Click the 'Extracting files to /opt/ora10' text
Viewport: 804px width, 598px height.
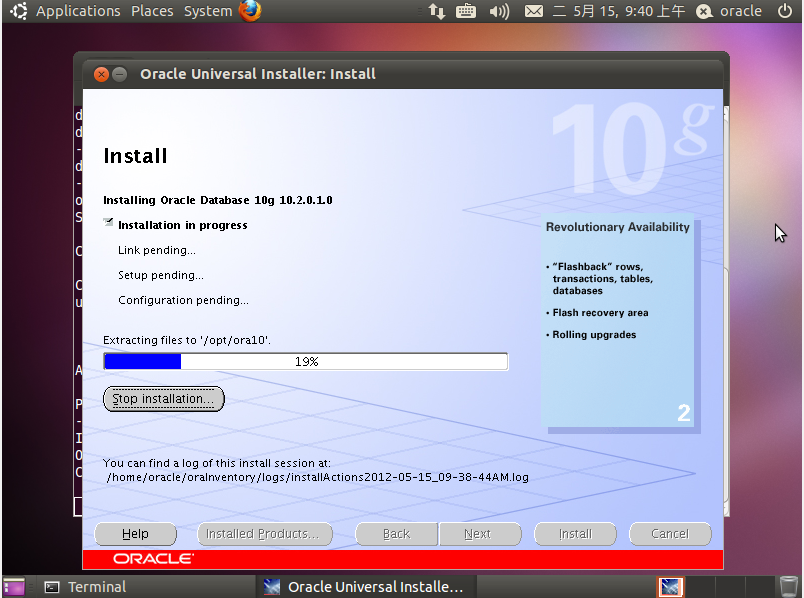tap(187, 341)
